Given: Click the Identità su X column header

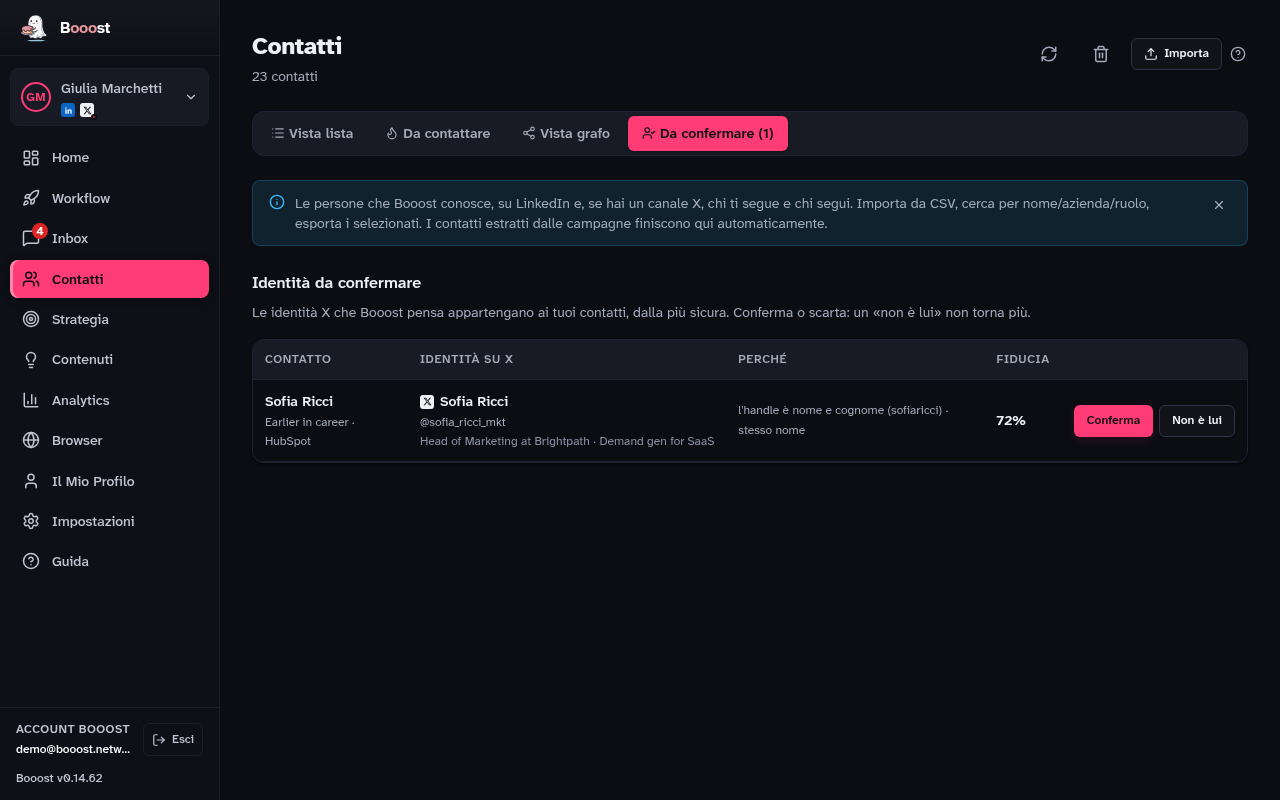Looking at the screenshot, I should (x=466, y=359).
